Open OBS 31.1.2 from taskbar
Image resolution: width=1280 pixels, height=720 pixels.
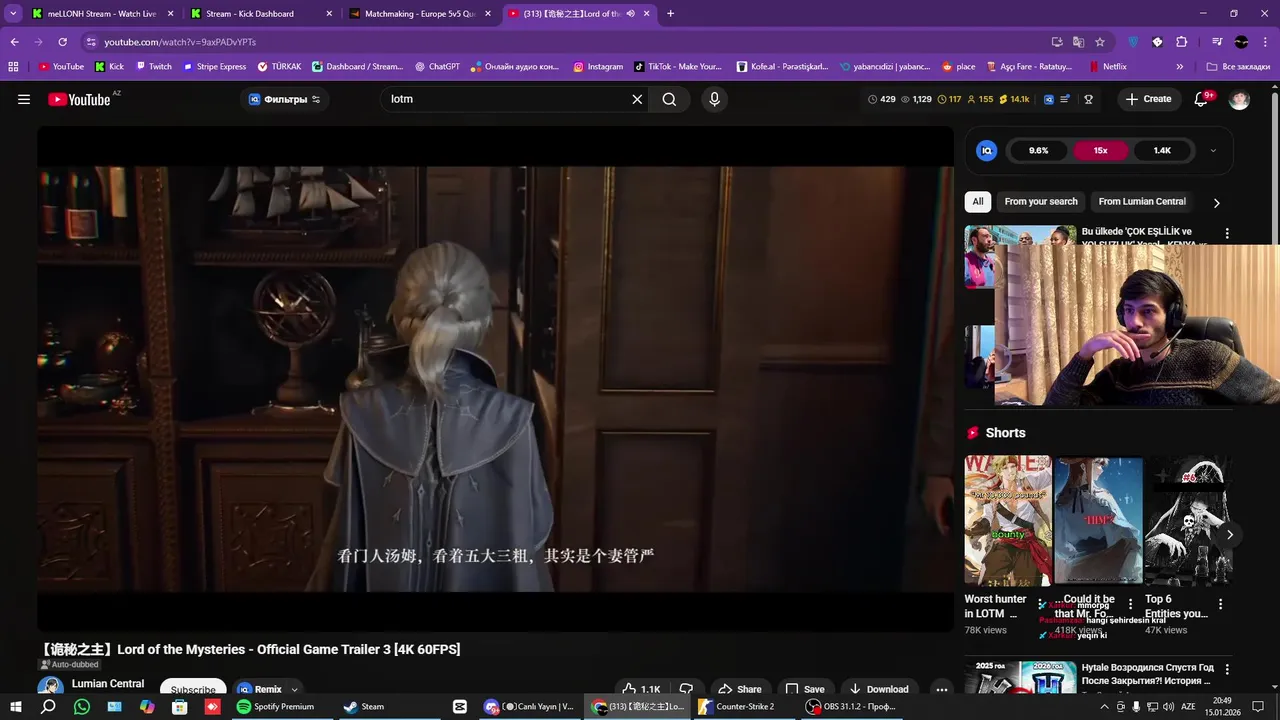coord(852,706)
